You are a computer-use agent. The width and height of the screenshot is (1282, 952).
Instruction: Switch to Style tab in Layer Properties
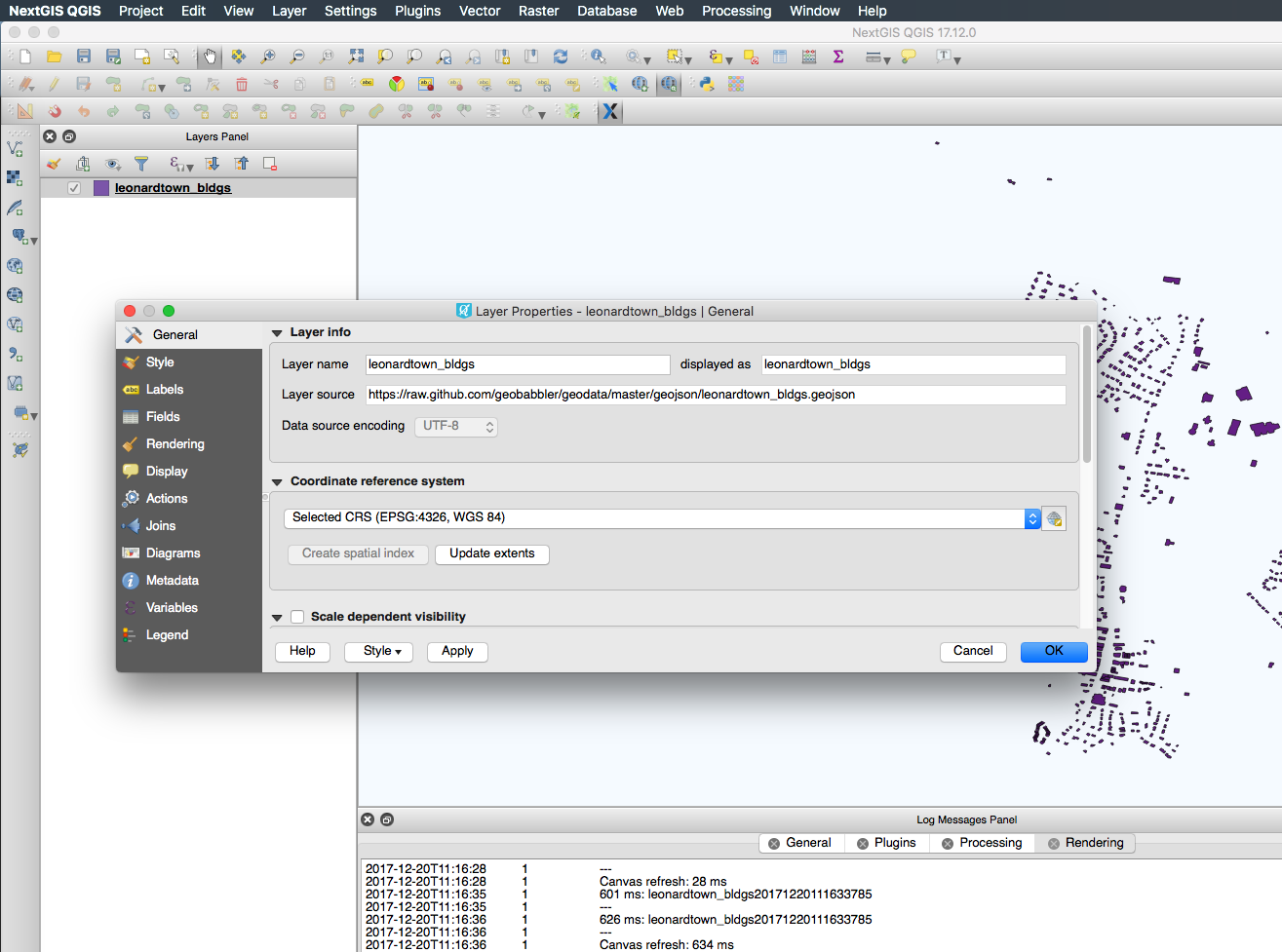(x=189, y=362)
